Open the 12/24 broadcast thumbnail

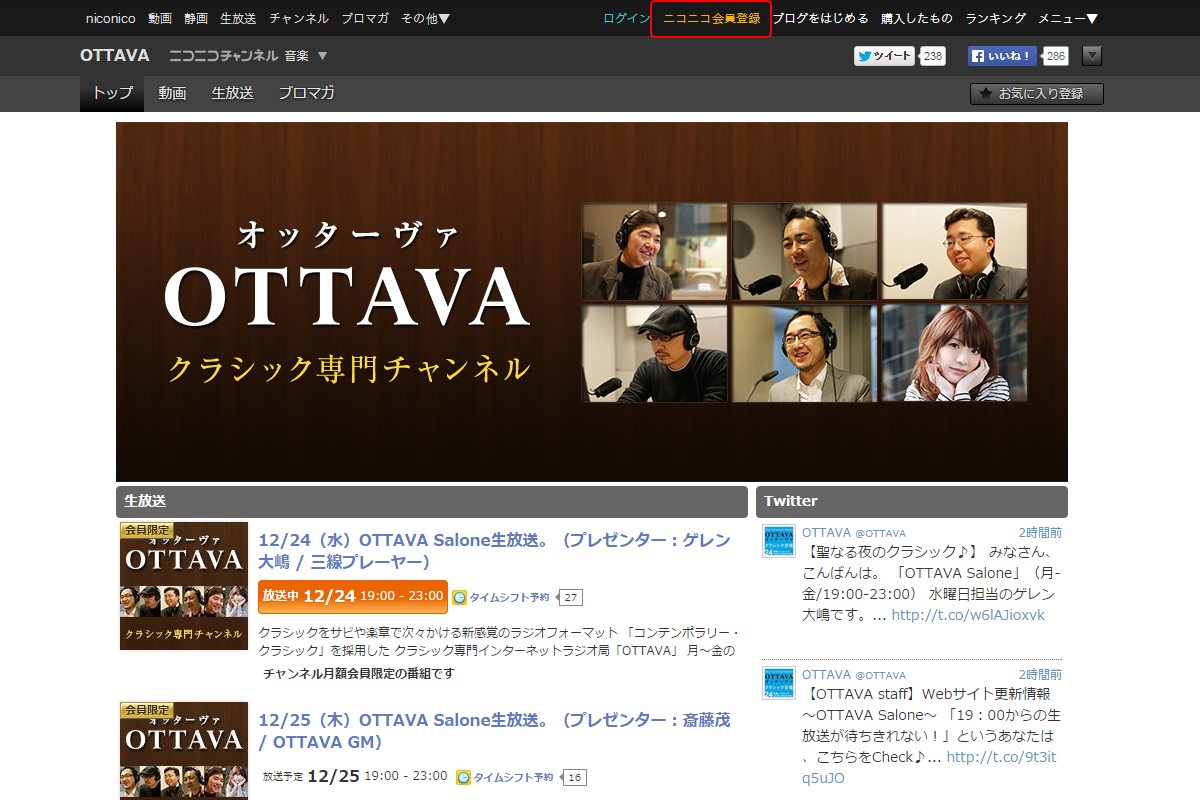pos(184,586)
